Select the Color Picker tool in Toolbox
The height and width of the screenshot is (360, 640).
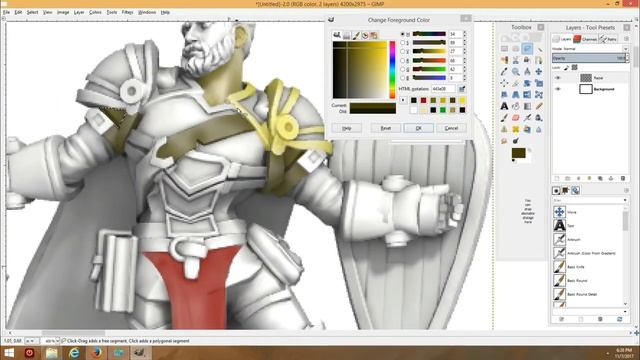coord(504,72)
